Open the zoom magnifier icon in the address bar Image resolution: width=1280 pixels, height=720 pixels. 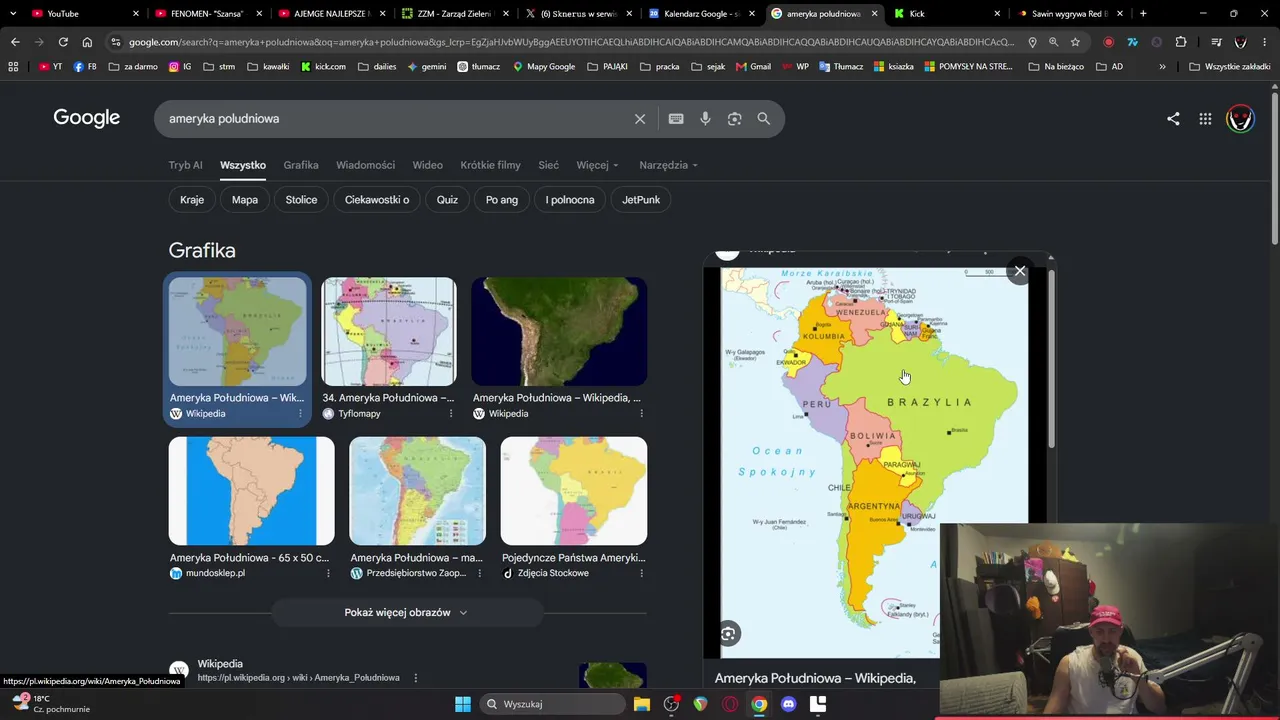tap(1054, 42)
